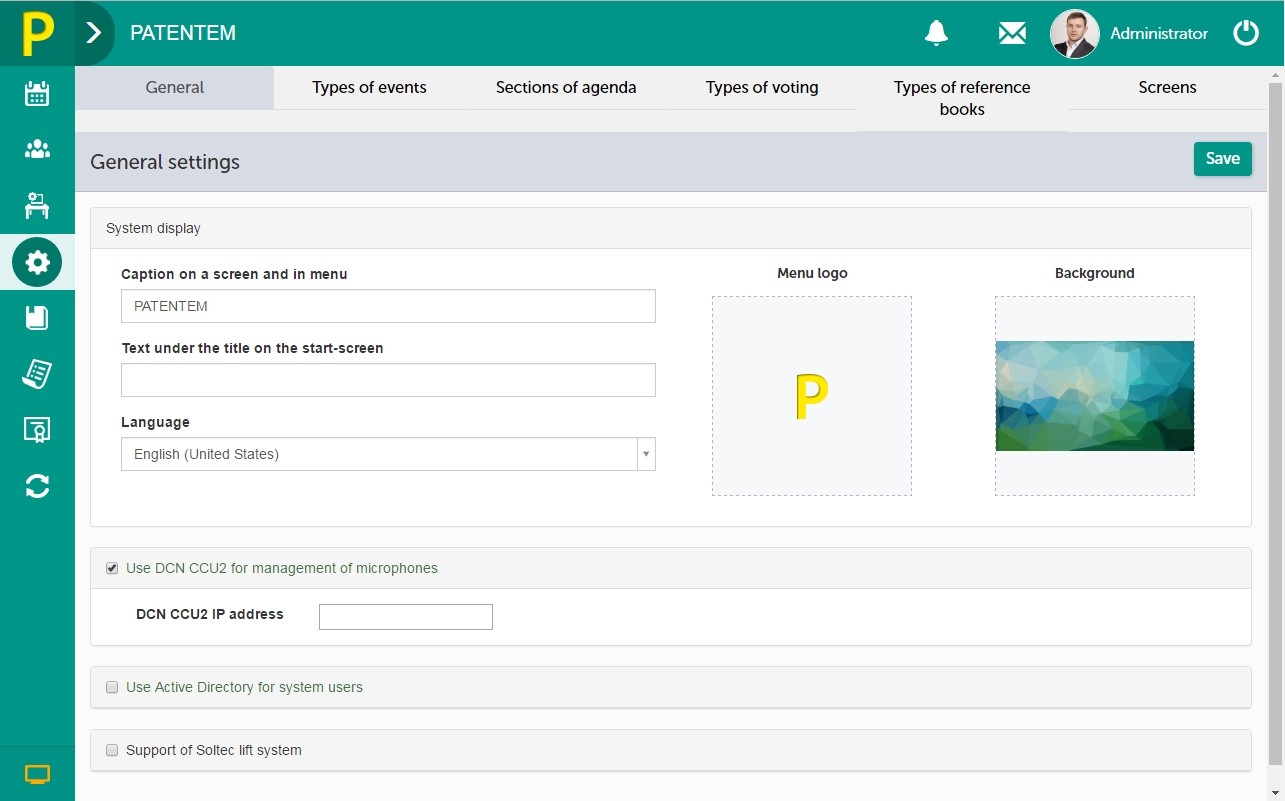Click the Save button

coord(1222,159)
